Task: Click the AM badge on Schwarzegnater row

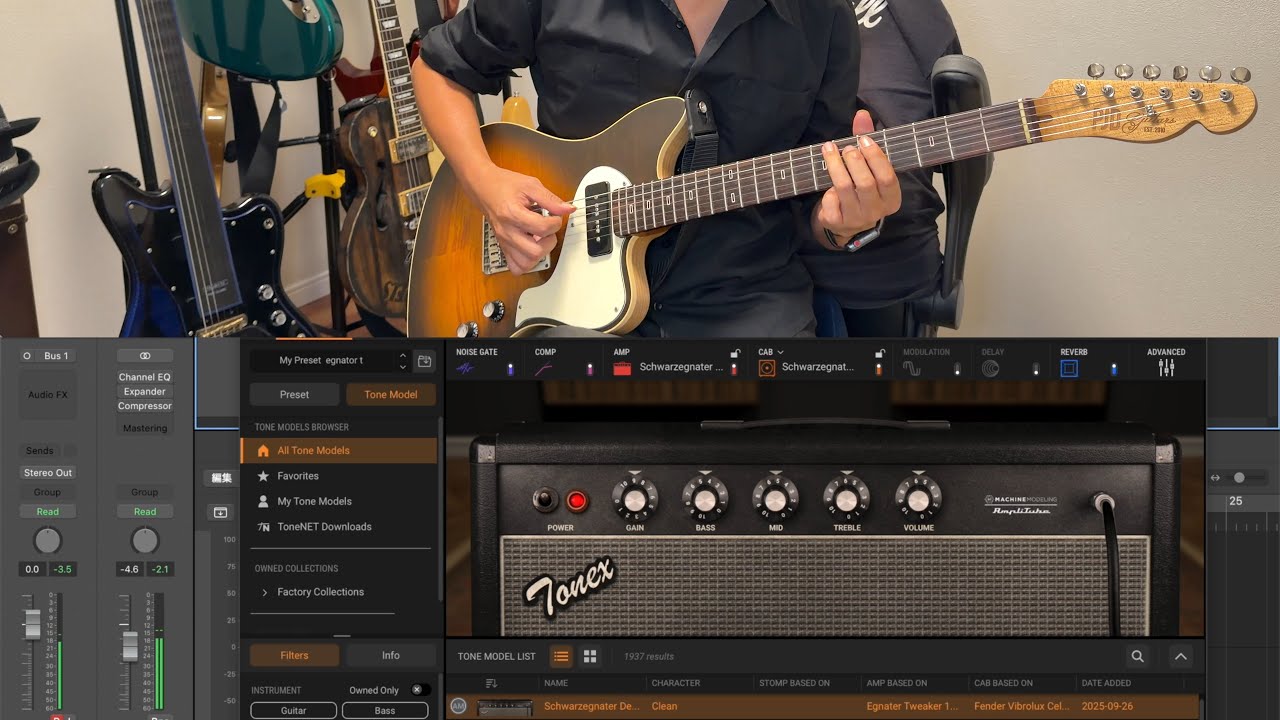Action: point(459,706)
